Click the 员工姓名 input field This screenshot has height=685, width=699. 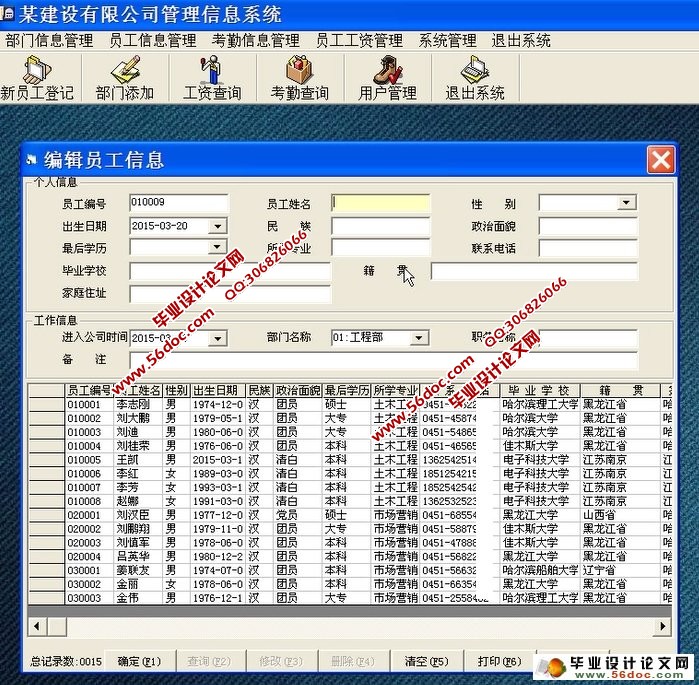380,203
